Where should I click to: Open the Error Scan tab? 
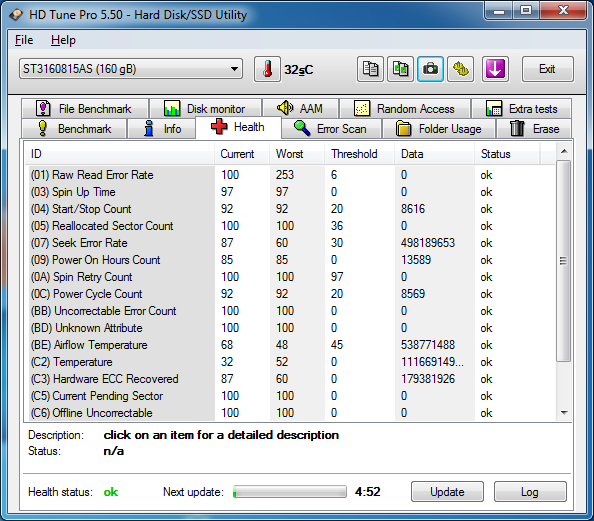pos(331,129)
